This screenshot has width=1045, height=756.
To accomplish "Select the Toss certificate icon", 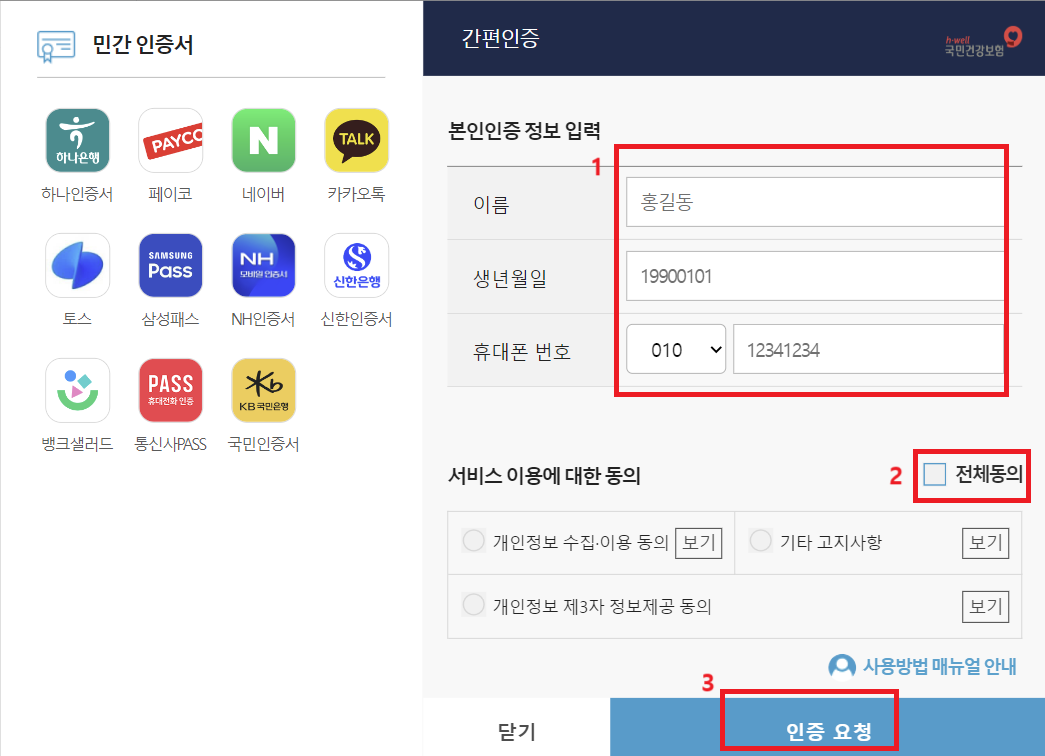I will click(77, 265).
